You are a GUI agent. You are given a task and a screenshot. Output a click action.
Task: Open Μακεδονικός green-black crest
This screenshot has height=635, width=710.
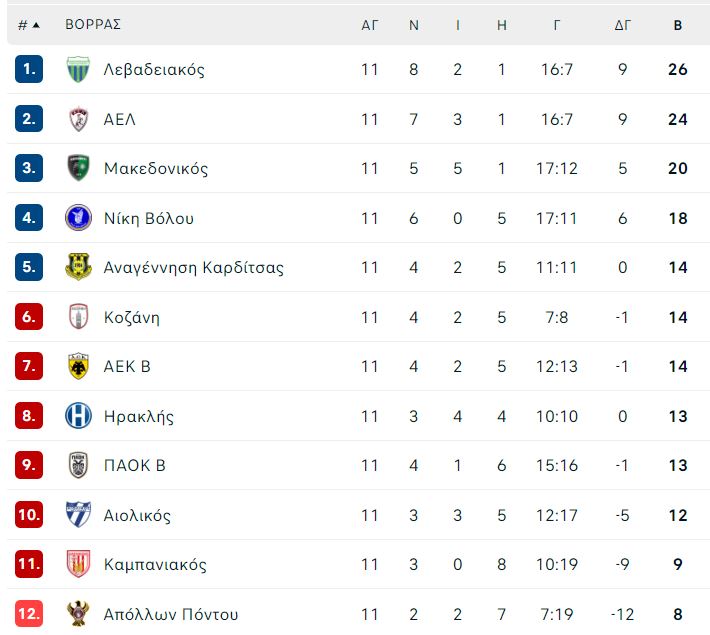coord(78,168)
